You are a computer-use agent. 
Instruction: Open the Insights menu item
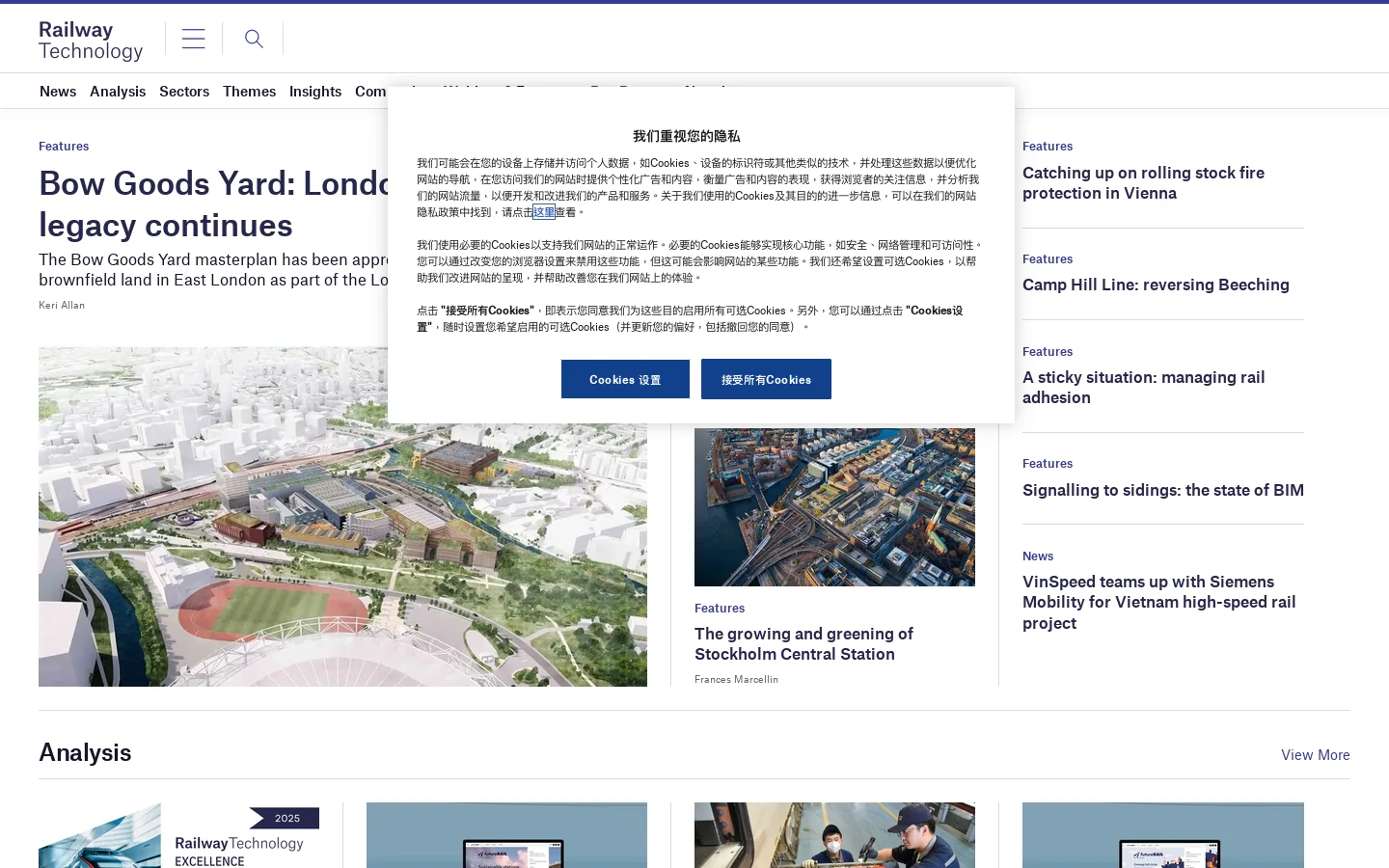[315, 92]
